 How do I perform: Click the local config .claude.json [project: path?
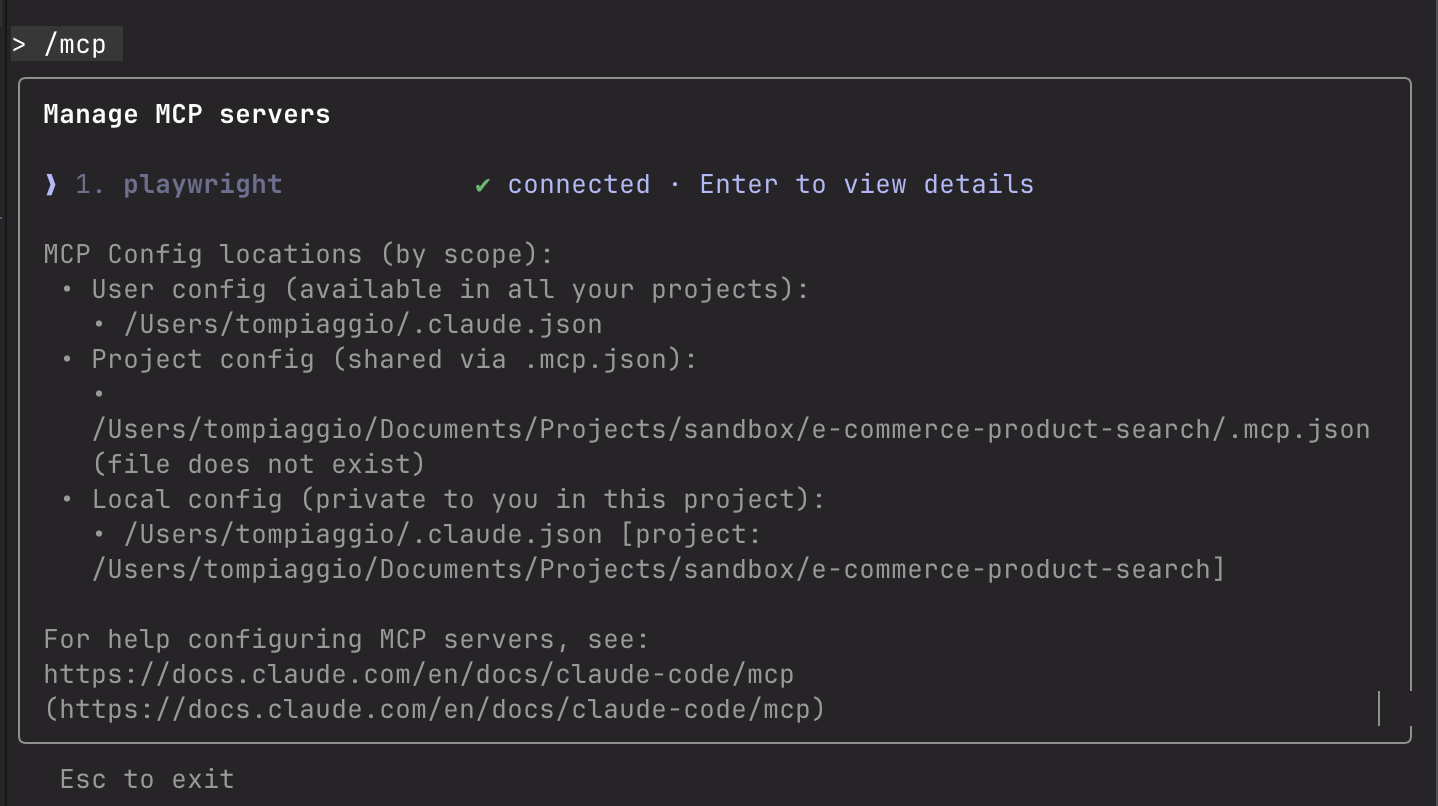tap(442, 535)
